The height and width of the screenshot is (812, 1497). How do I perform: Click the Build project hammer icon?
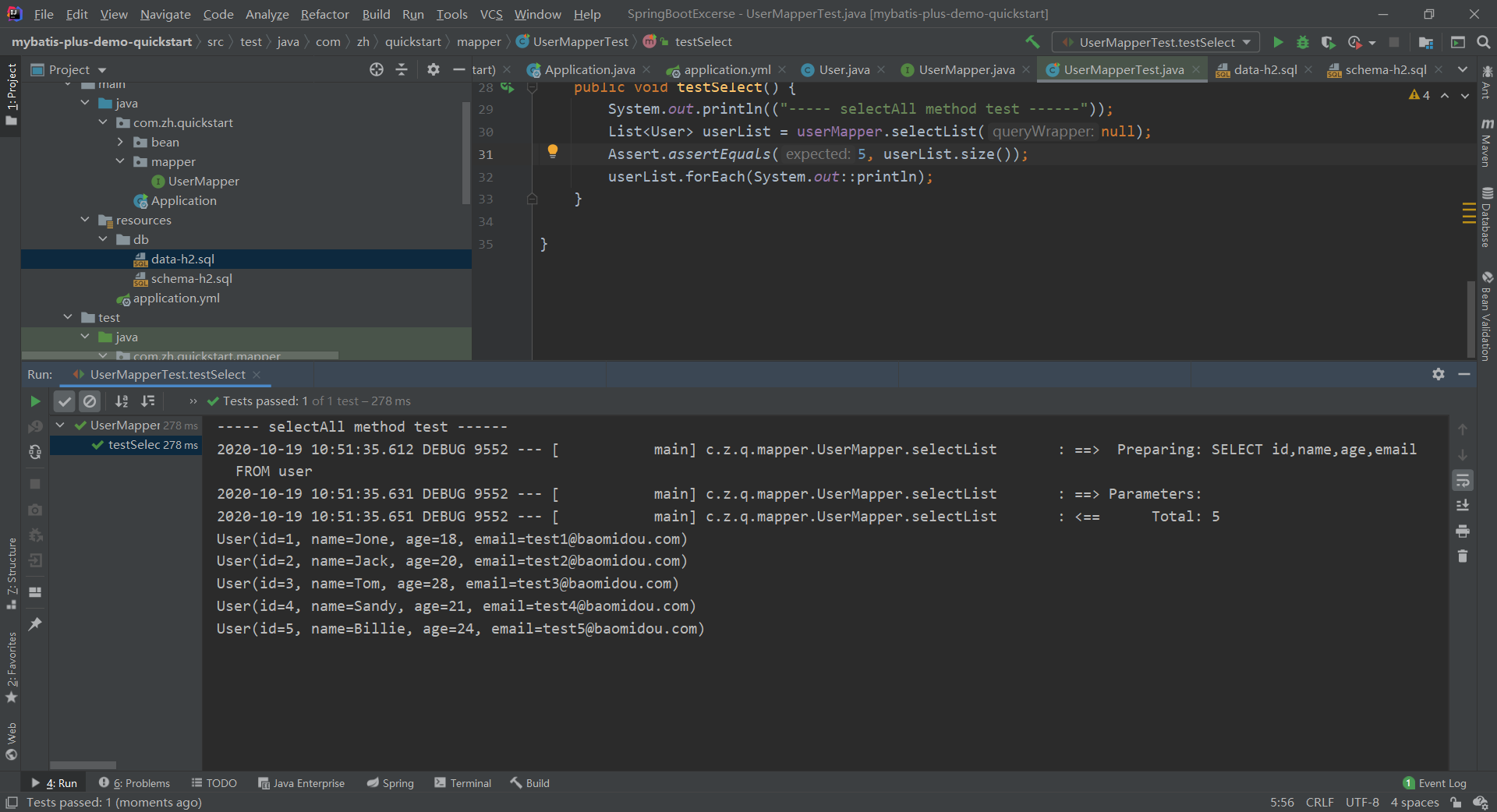pos(1033,42)
